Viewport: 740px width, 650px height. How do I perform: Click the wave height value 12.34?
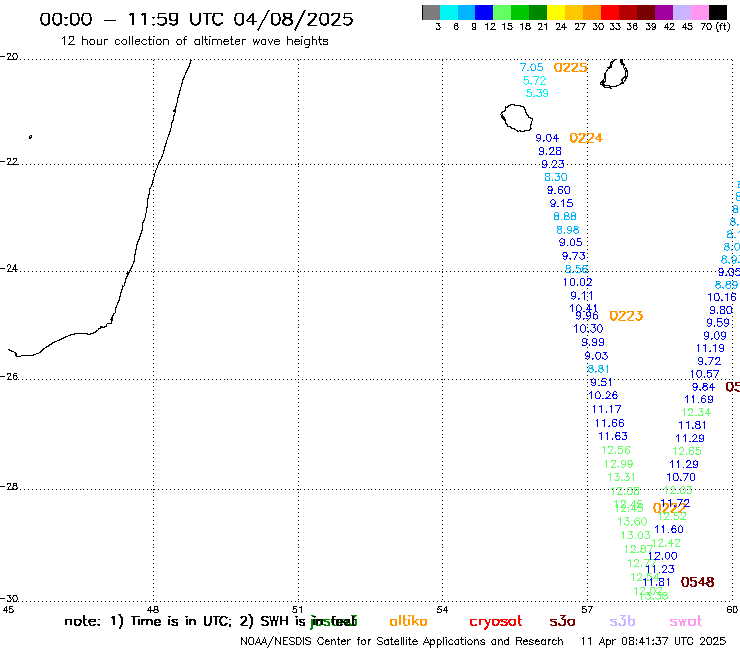696,413
